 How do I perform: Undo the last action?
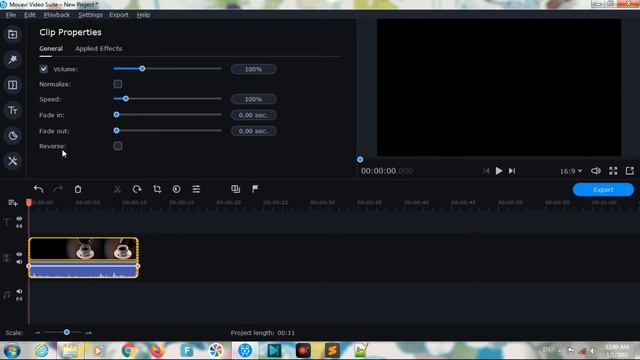[x=38, y=189]
